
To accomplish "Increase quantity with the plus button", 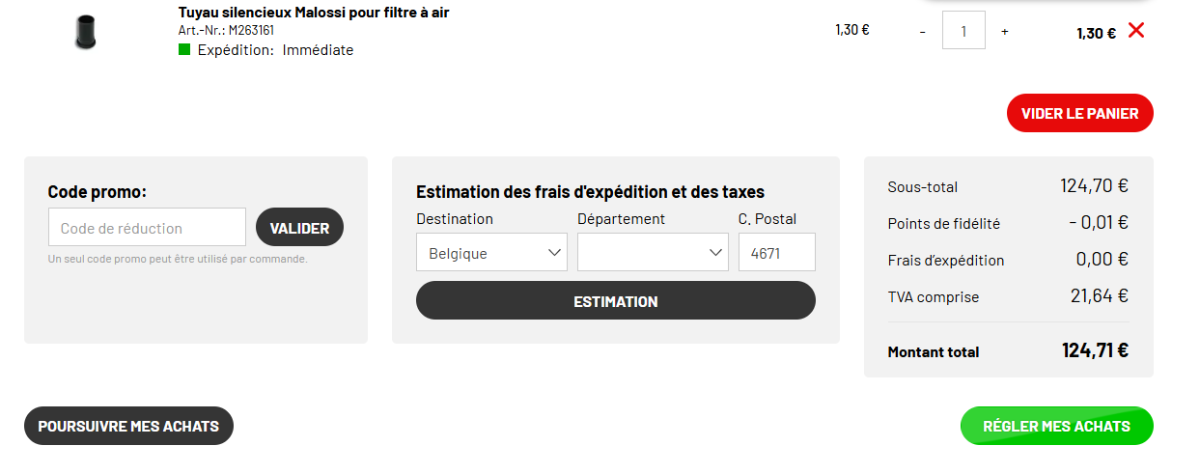I will (1005, 32).
